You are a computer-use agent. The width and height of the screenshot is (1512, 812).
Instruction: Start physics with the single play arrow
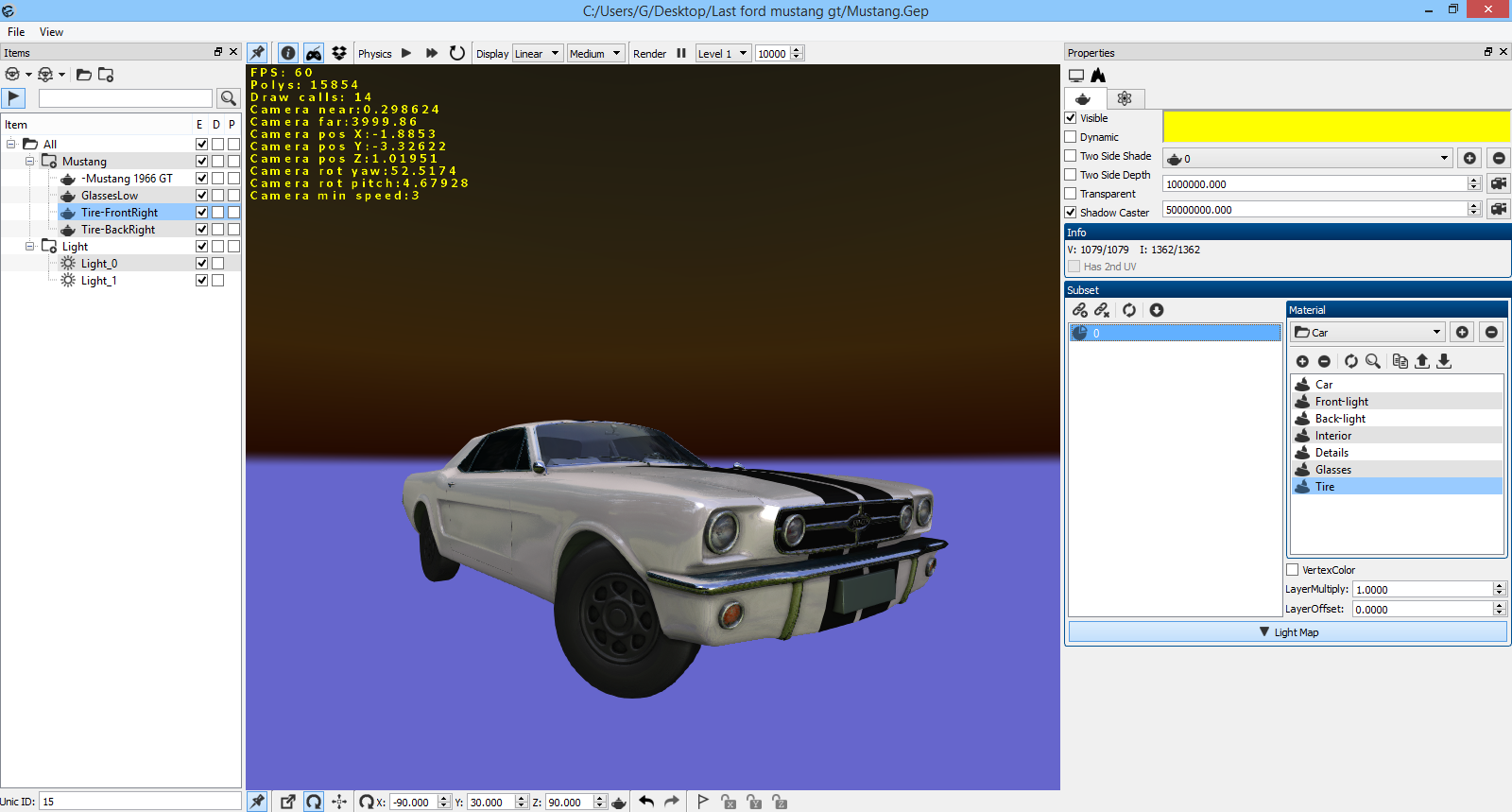pyautogui.click(x=406, y=53)
